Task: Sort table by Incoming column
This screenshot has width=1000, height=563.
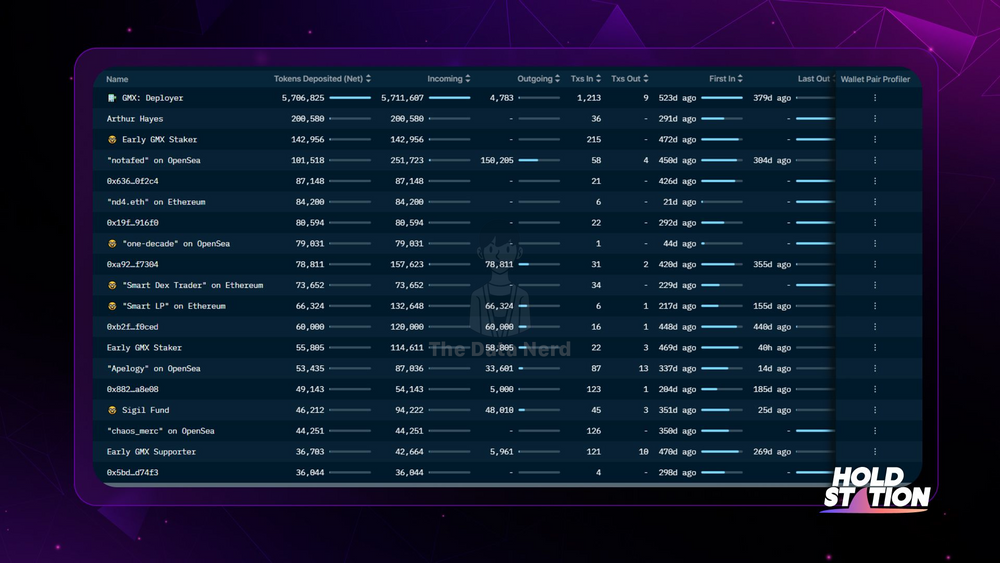Action: (448, 78)
